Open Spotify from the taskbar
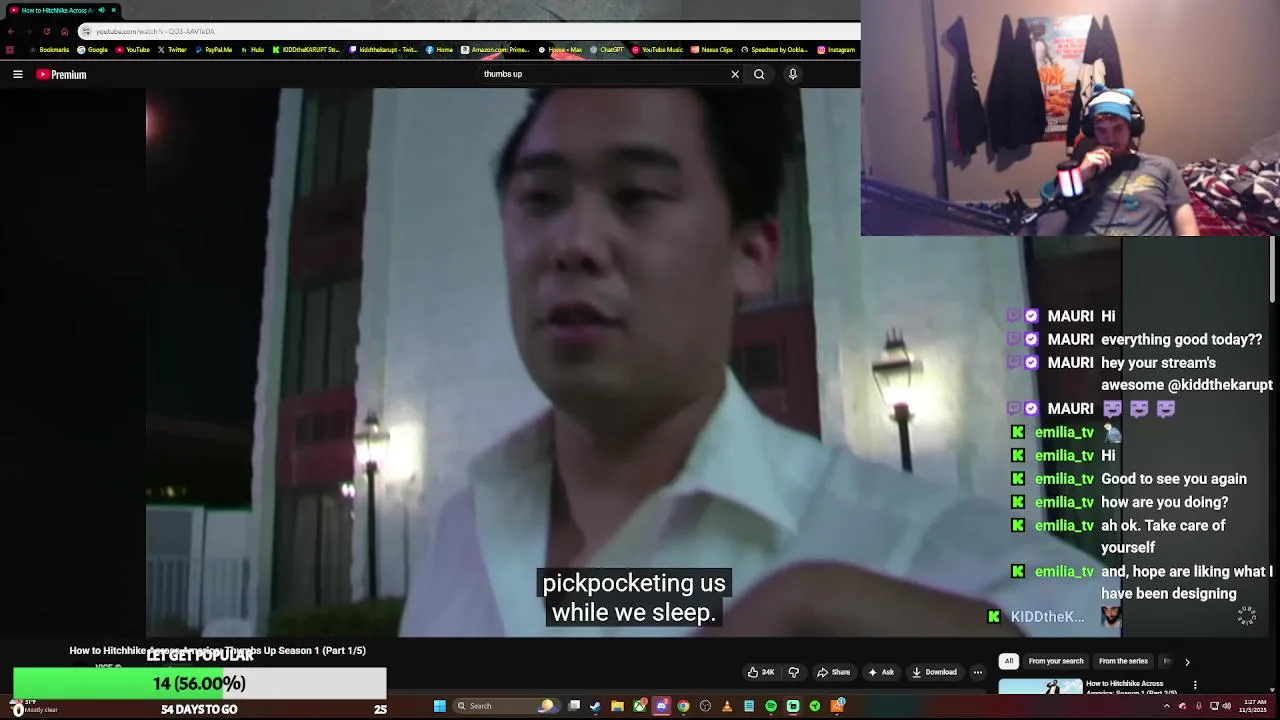The height and width of the screenshot is (720, 1280). point(771,706)
